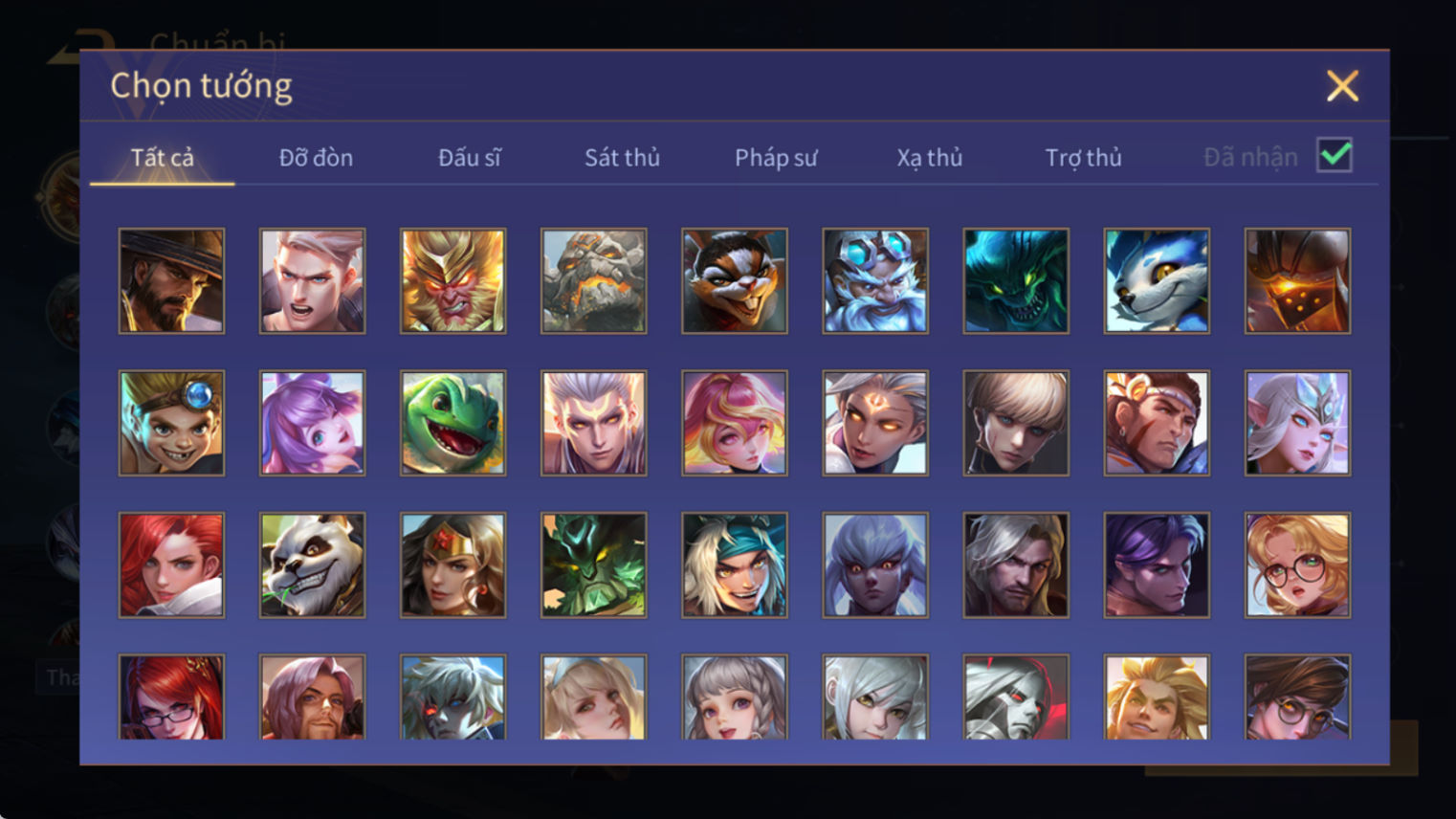Select the dark green sea monster hero
Viewport: 1456px width, 819px height.
point(1016,280)
